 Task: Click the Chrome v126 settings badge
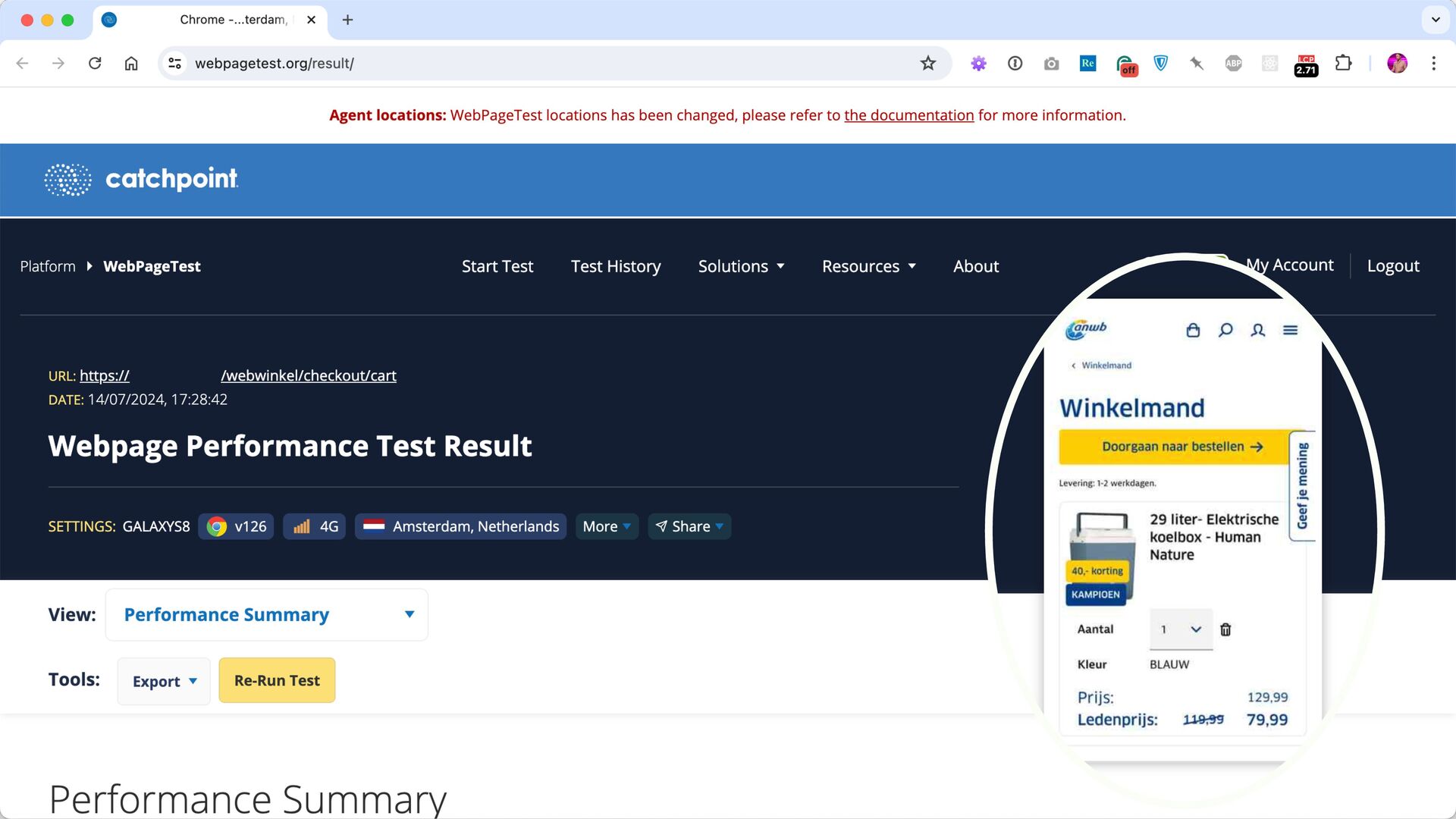tap(236, 526)
